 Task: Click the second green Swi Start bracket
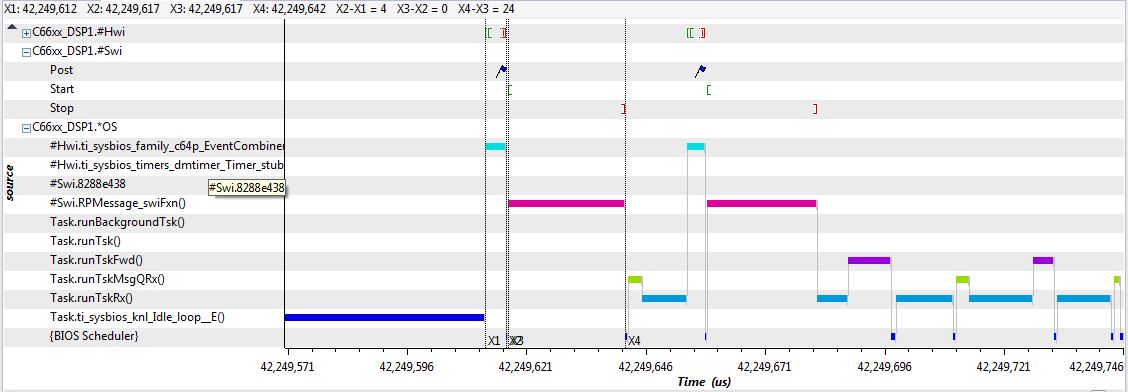(x=709, y=90)
